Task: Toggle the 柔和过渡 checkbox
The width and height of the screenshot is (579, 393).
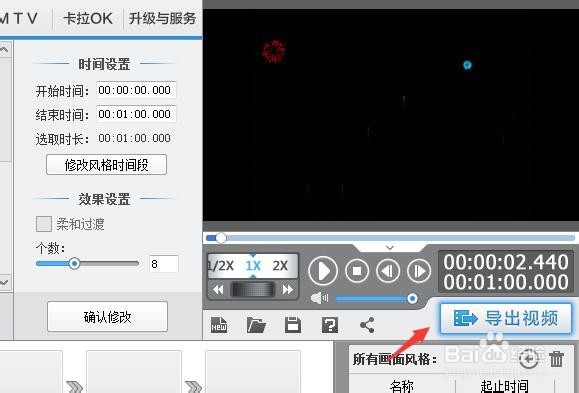Action: [x=44, y=224]
